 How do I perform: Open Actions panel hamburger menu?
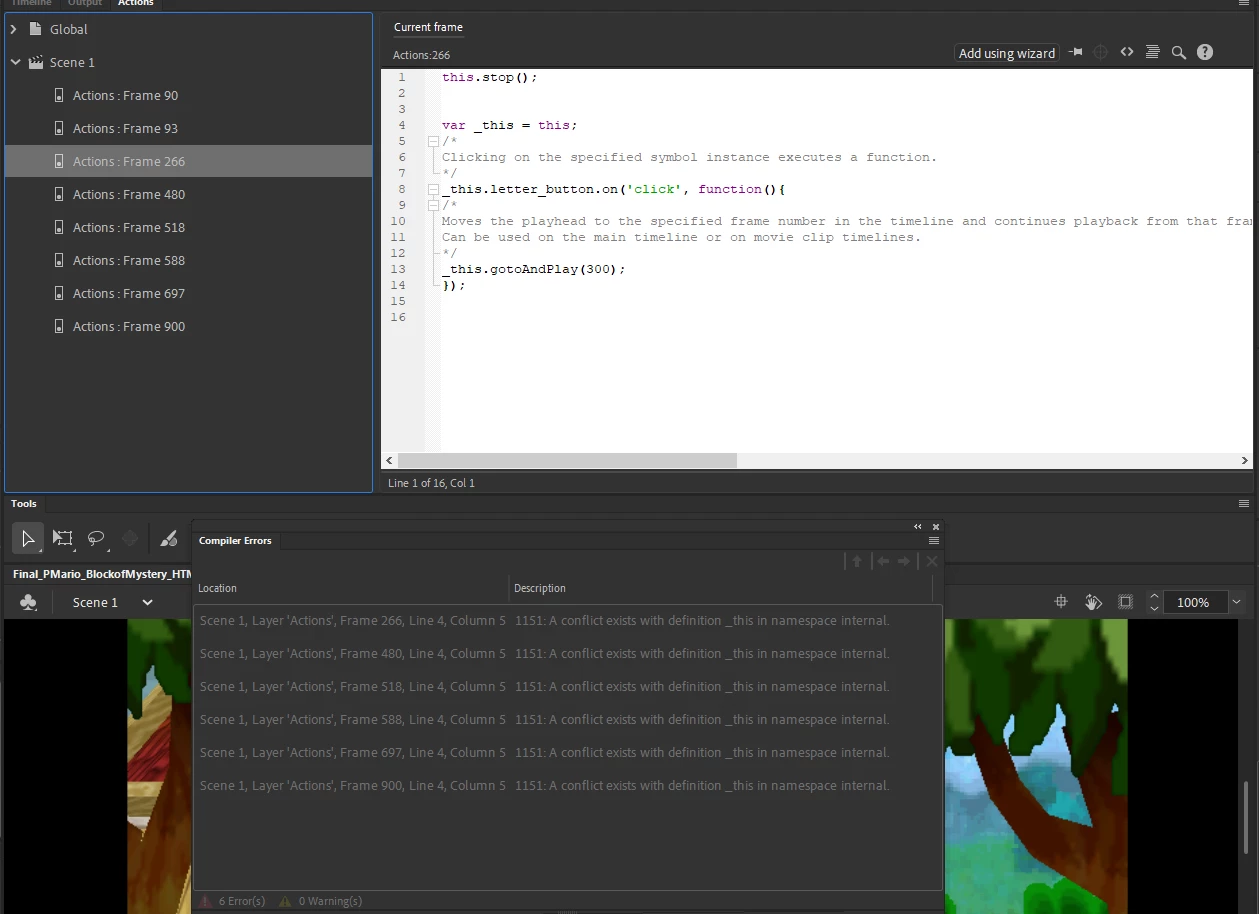pos(1244,3)
